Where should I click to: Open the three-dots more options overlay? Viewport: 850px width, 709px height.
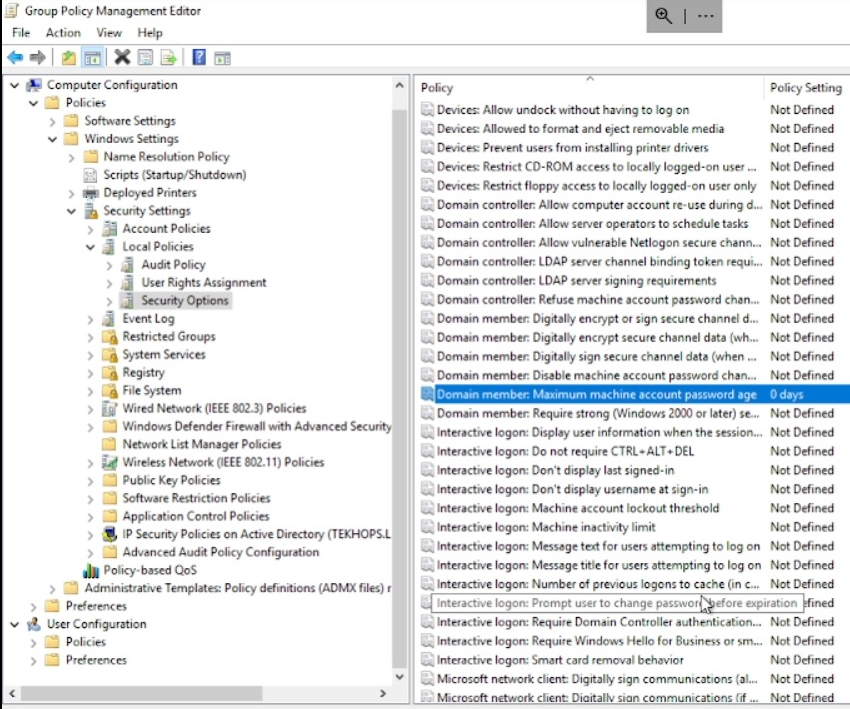pyautogui.click(x=705, y=16)
